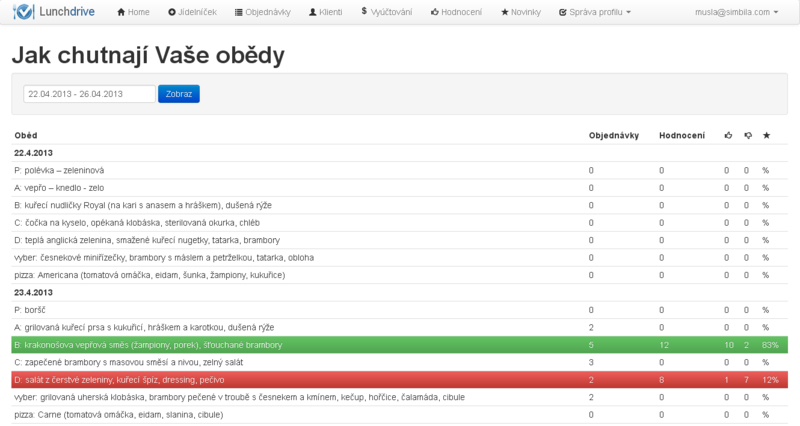
Task: Go to Home in the navbar
Action: 133,12
